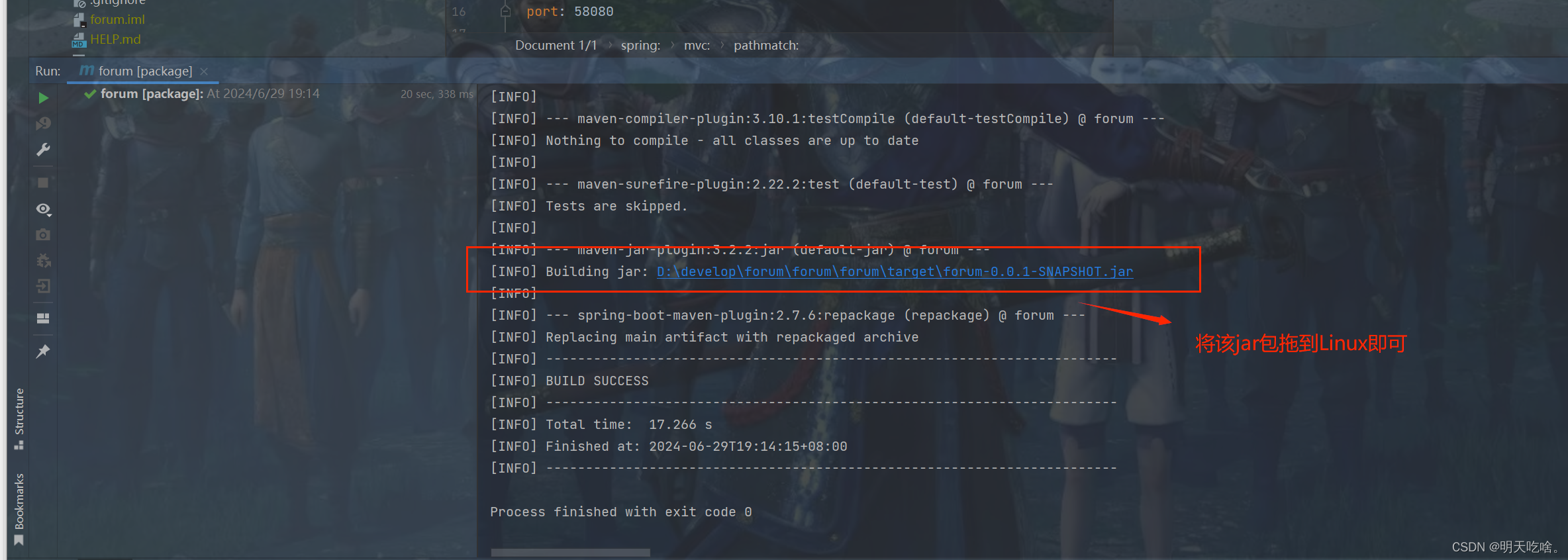1568x560 pixels.
Task: Click the stop process square icon
Action: (x=43, y=183)
